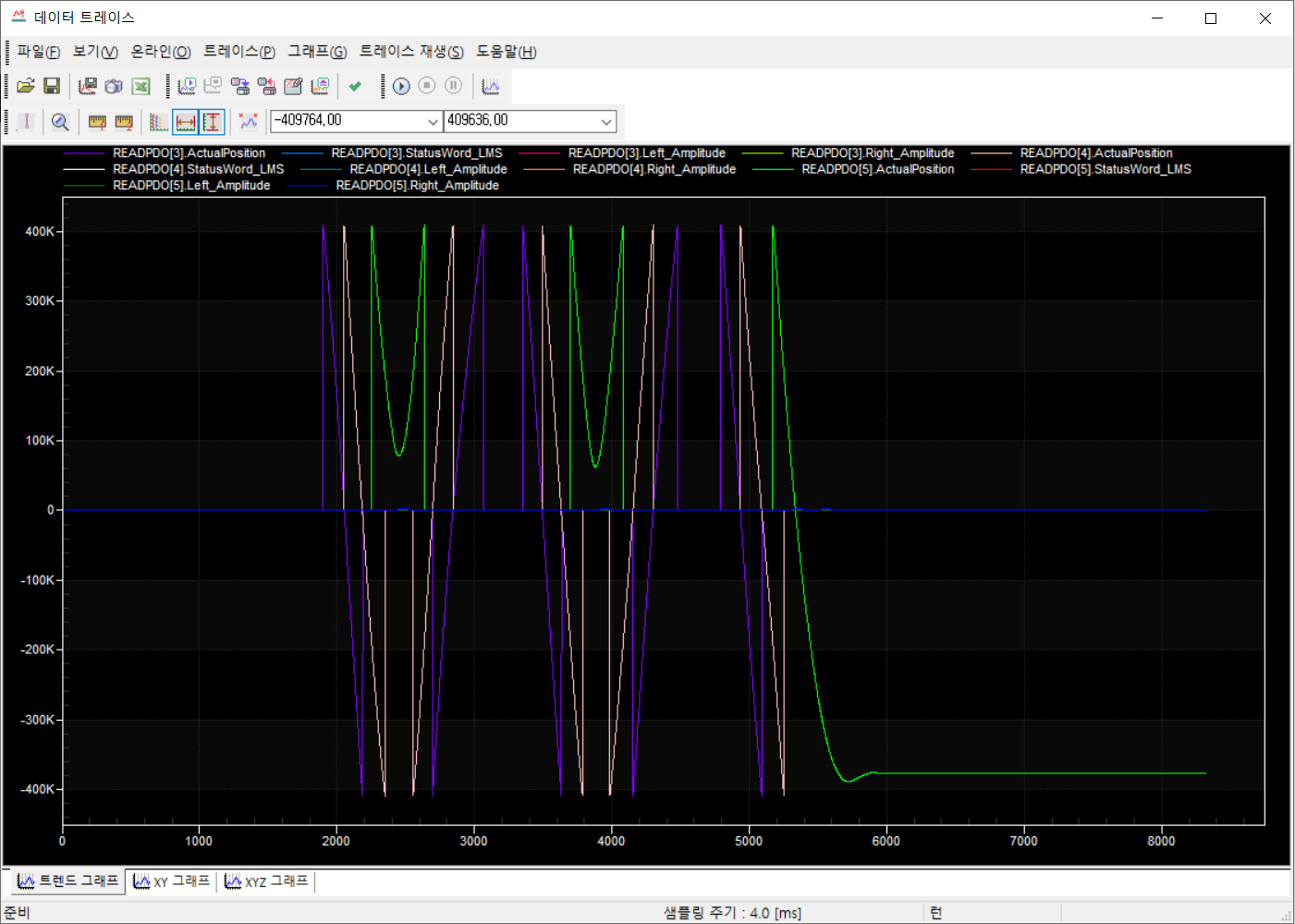Open the 보기(V) menu
The height and width of the screenshot is (924, 1295).
[95, 52]
